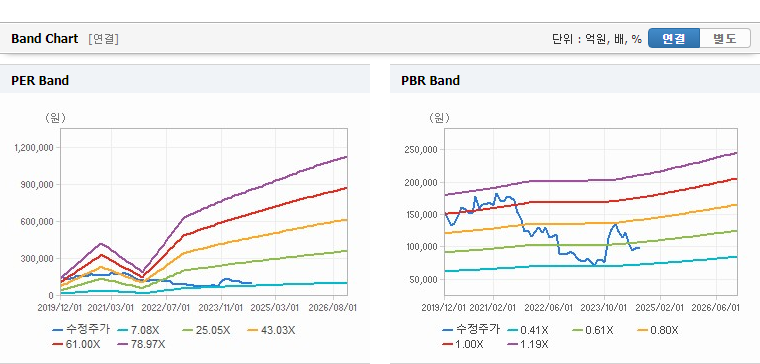Toggle the 61.00X legend item
The height and width of the screenshot is (364, 760).
[x=77, y=344]
